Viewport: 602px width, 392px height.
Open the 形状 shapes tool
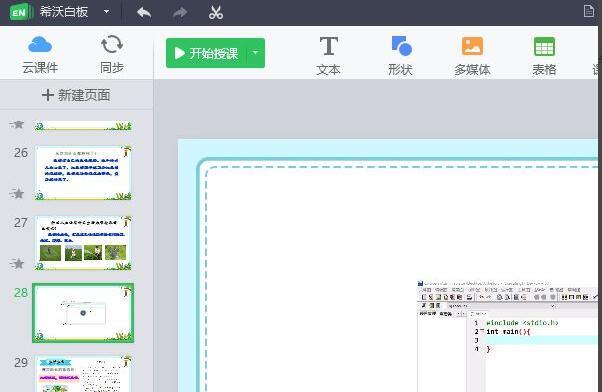tap(400, 56)
